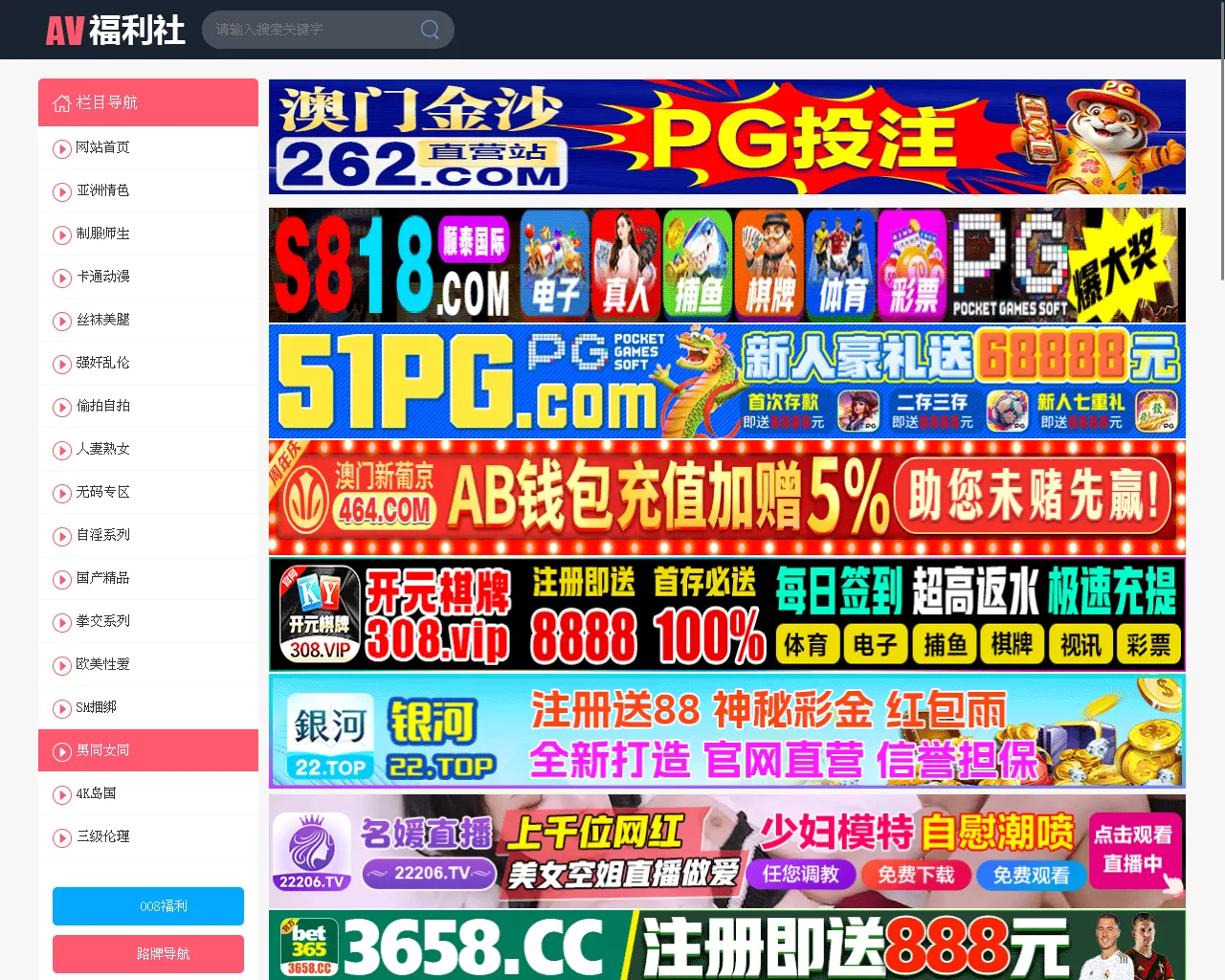Image resolution: width=1225 pixels, height=980 pixels.
Task: Open the 银河 22.TOP banner
Action: (x=727, y=732)
